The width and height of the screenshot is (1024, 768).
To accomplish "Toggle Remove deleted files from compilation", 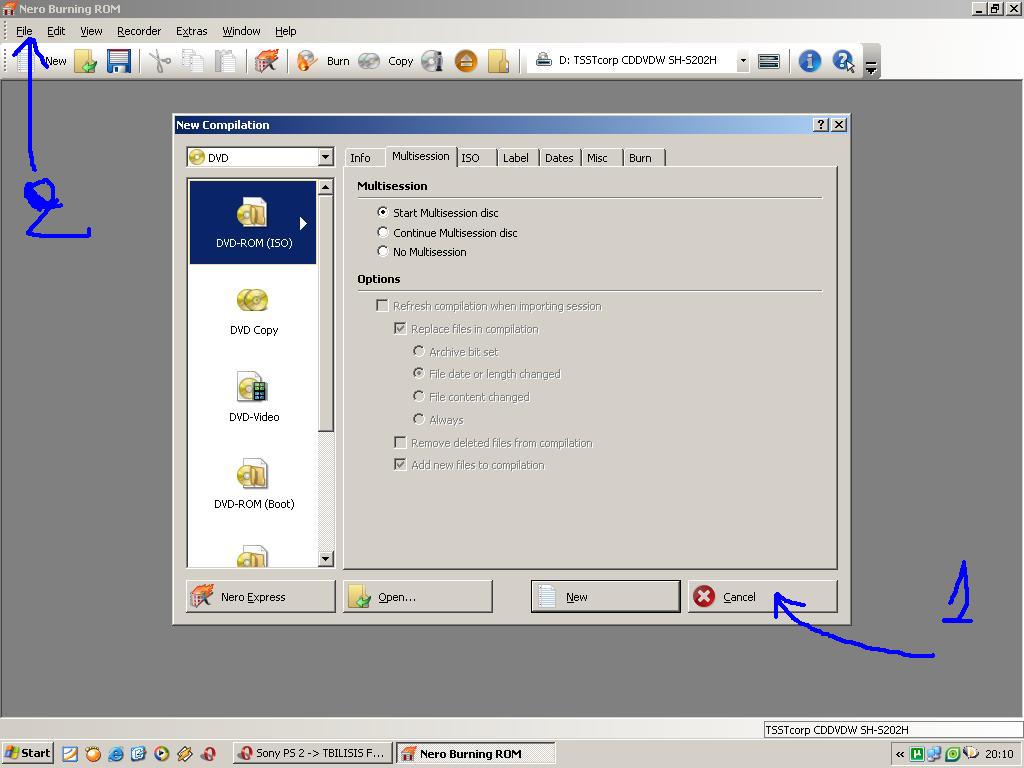I will [400, 443].
